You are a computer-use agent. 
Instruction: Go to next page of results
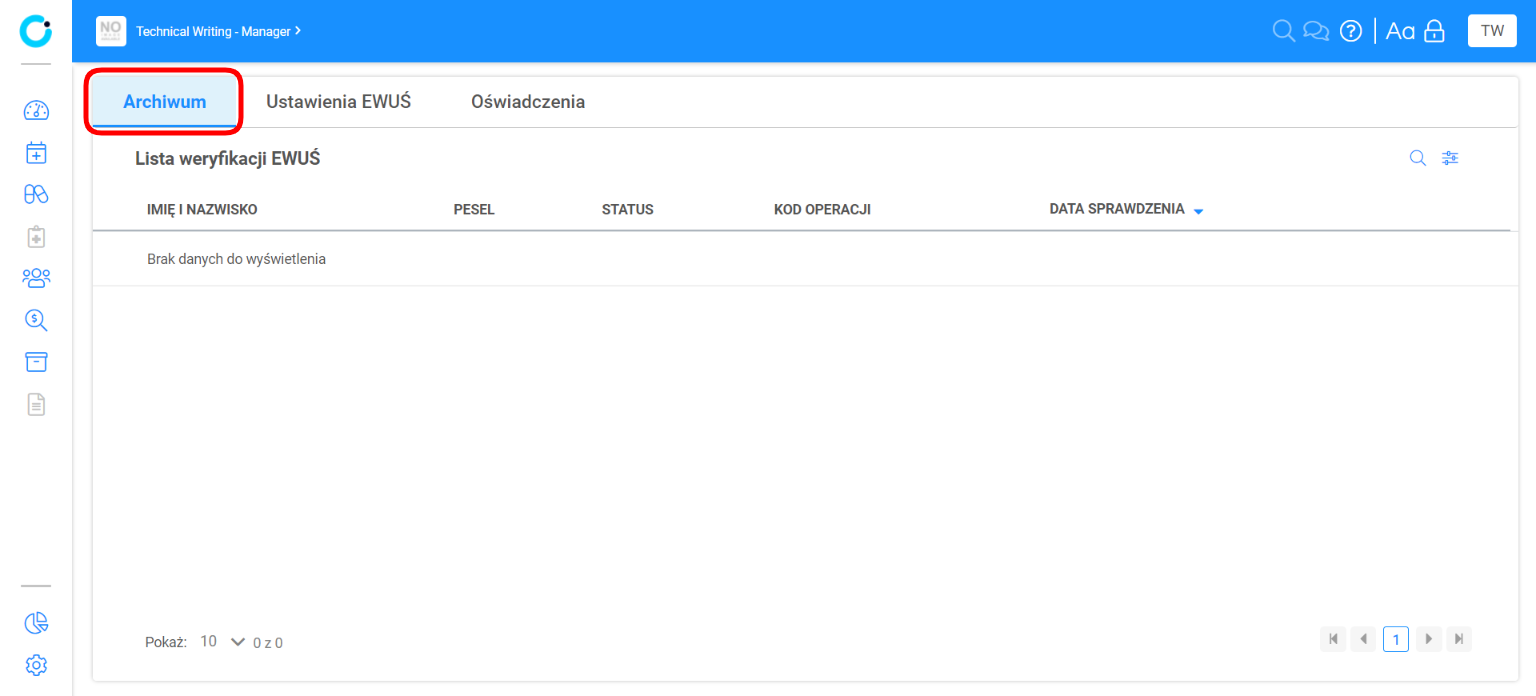tap(1428, 639)
